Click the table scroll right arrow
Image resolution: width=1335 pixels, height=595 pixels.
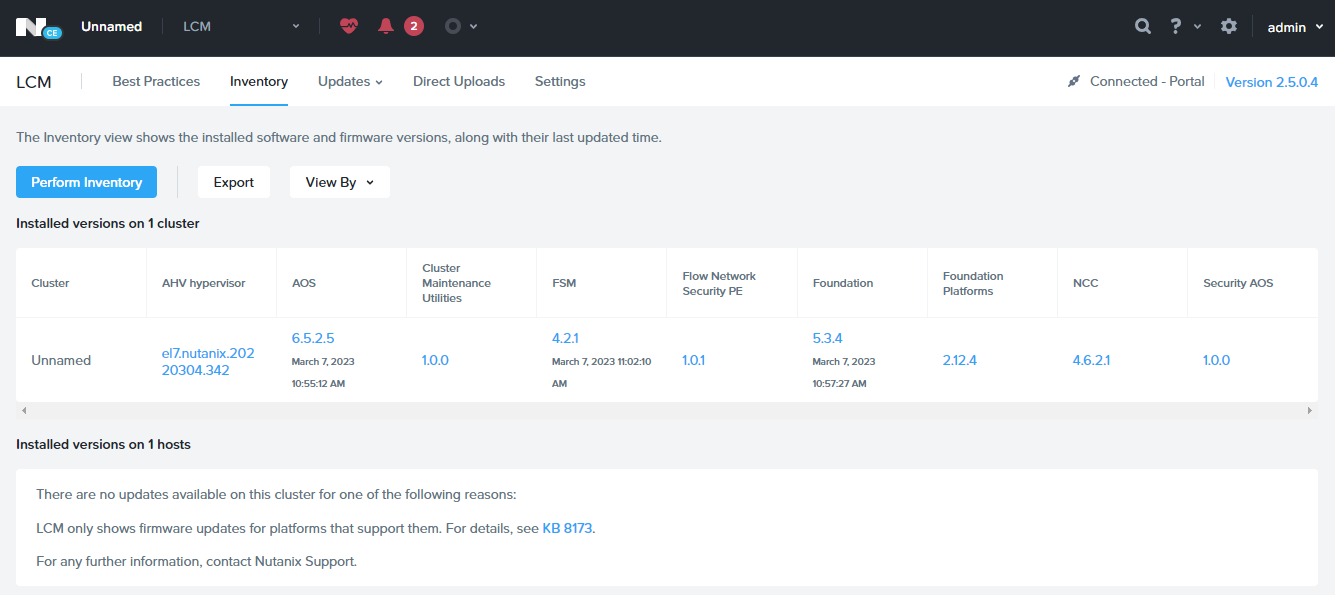click(x=1310, y=410)
